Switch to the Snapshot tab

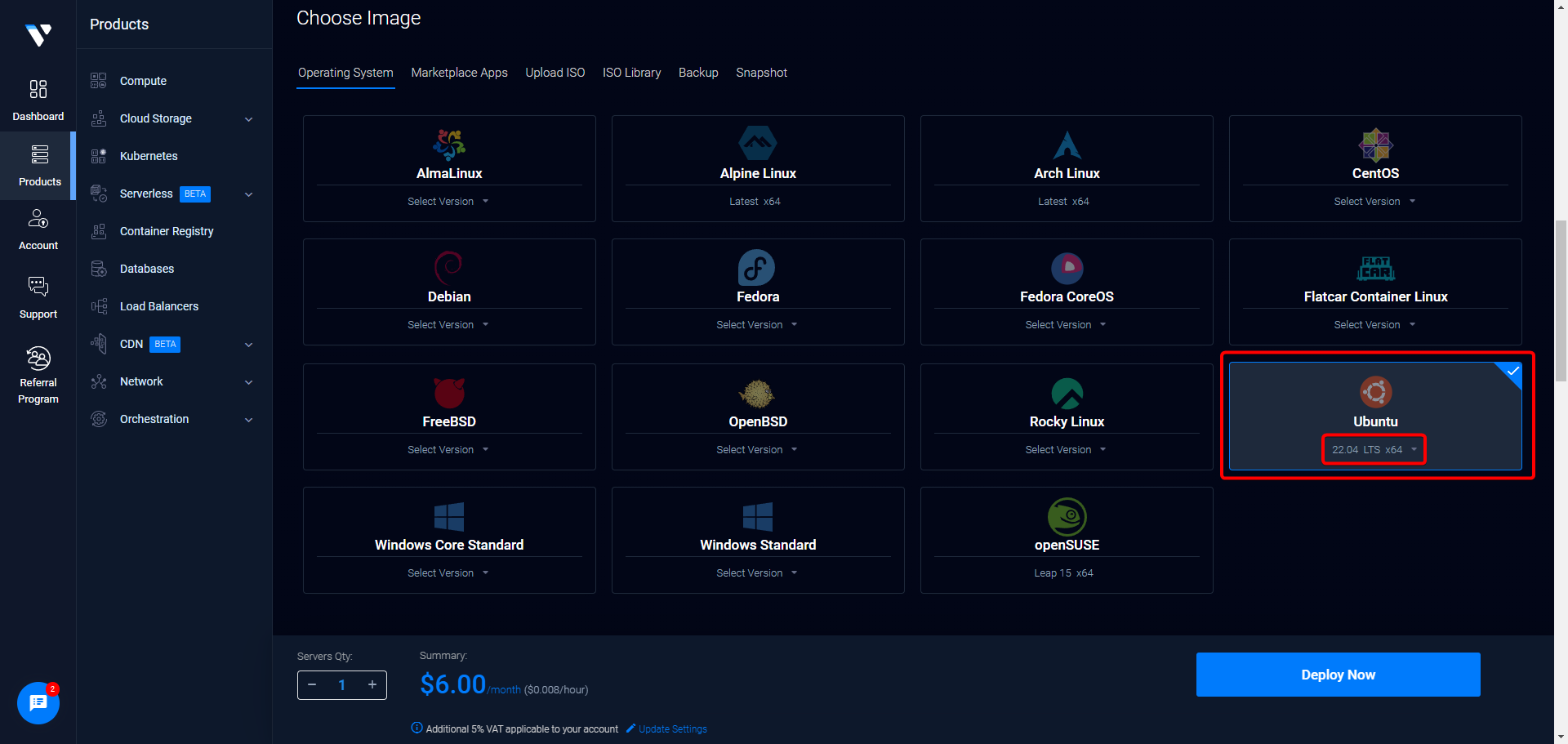coord(761,73)
